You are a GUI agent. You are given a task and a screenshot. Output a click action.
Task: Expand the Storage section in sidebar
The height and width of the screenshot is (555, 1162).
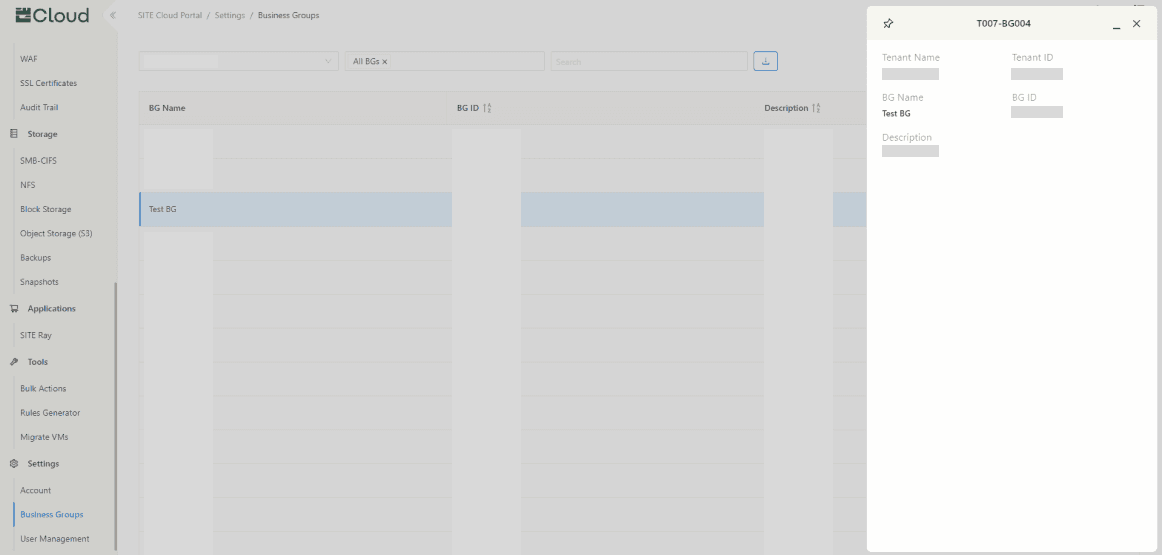42,134
